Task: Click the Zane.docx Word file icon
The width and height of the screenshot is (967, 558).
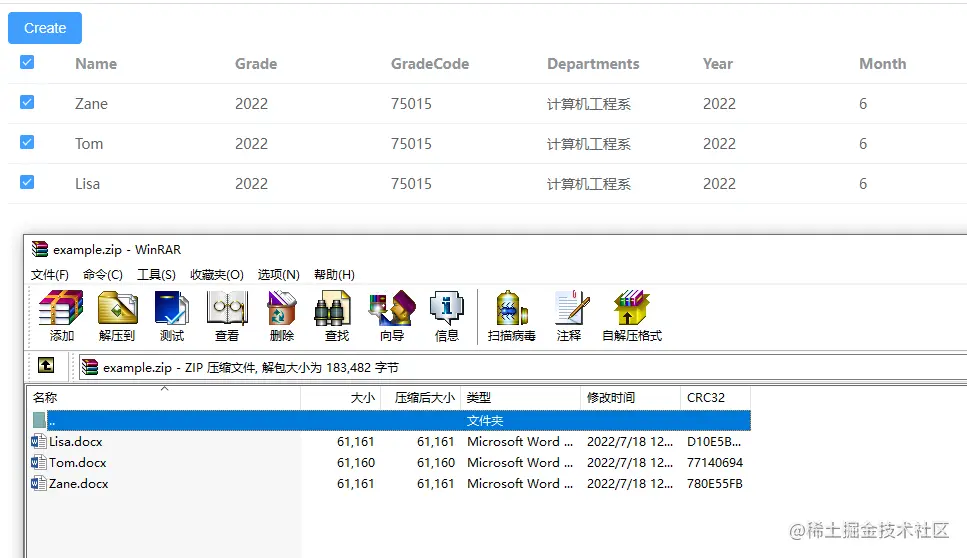Action: tap(39, 483)
